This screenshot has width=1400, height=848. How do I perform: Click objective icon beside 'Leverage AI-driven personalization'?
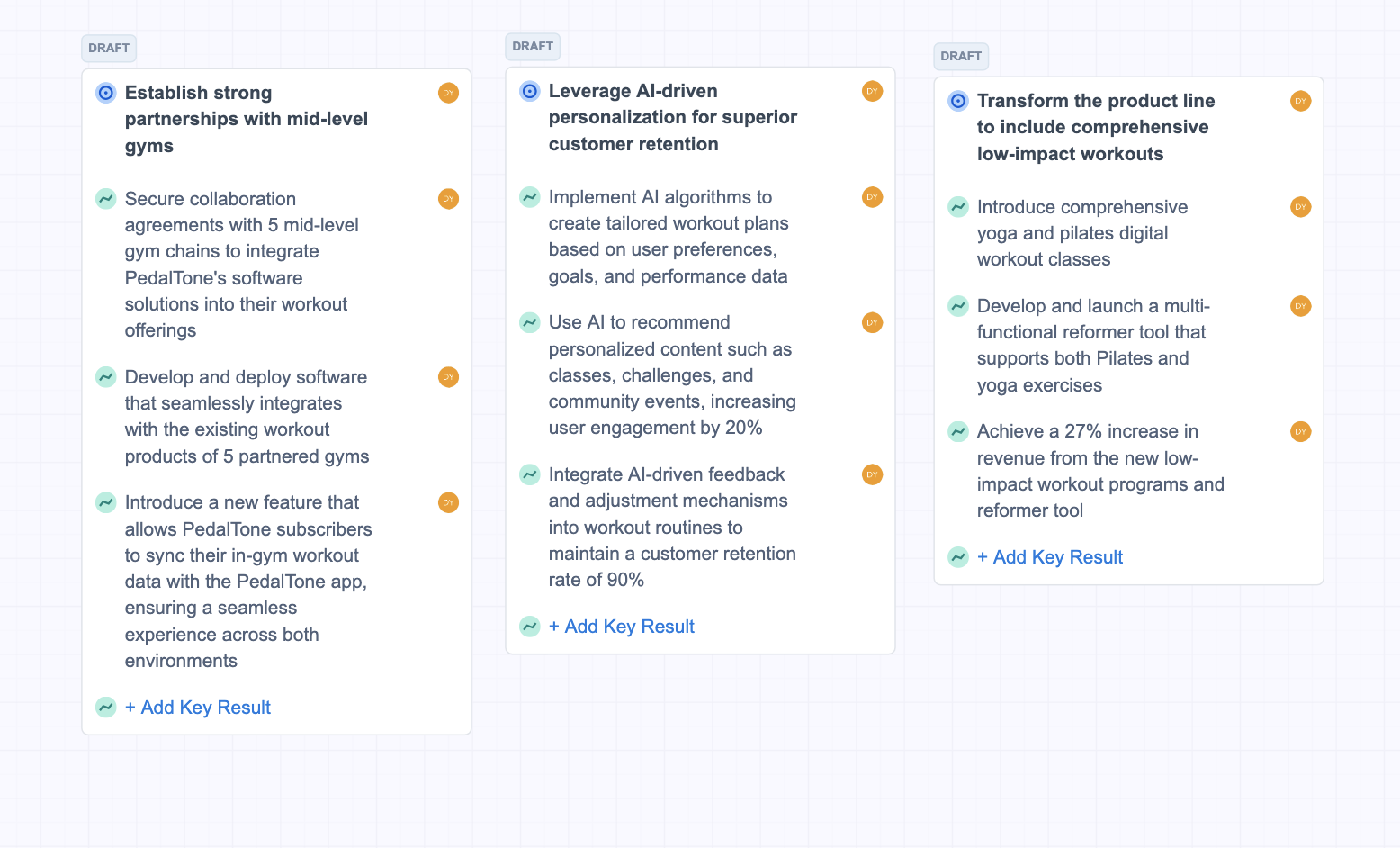[x=530, y=91]
